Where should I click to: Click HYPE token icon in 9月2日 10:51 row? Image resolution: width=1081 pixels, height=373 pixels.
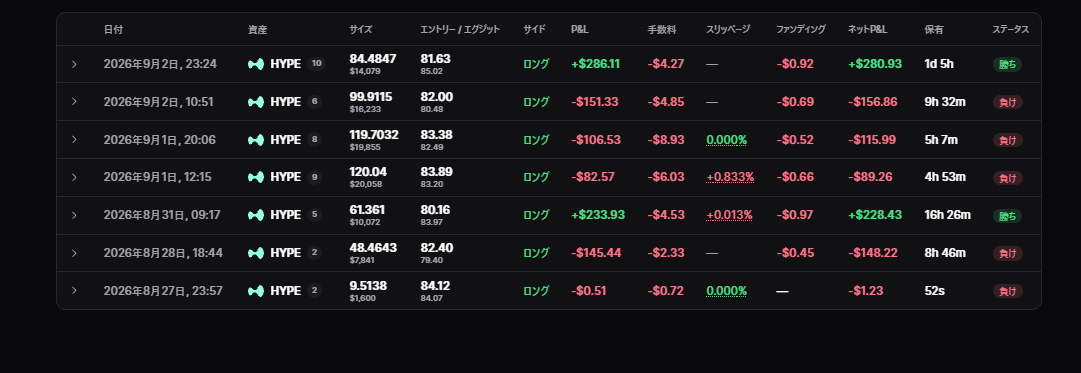click(256, 102)
